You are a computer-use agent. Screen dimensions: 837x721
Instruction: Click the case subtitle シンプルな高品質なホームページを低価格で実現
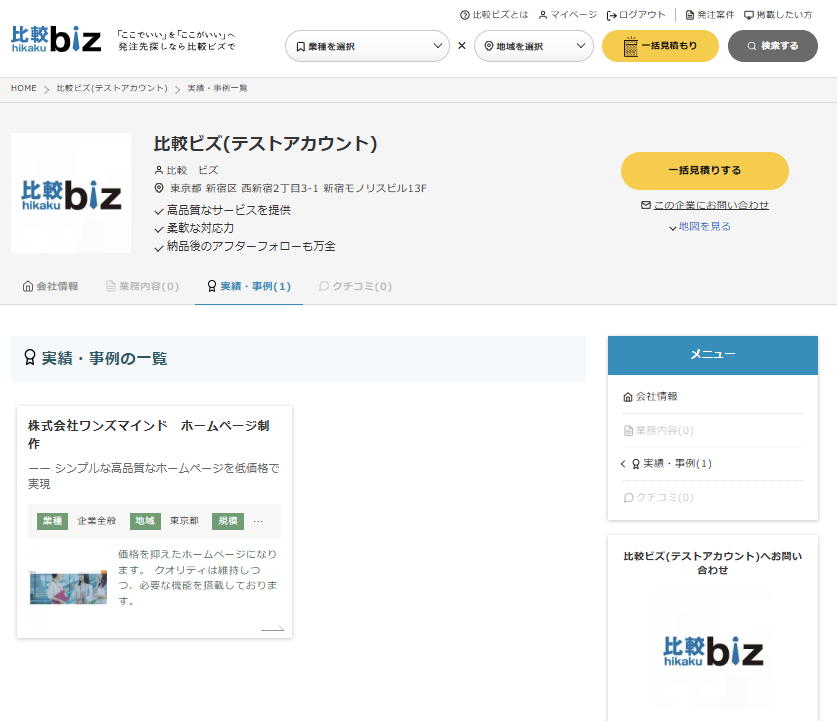point(154,476)
